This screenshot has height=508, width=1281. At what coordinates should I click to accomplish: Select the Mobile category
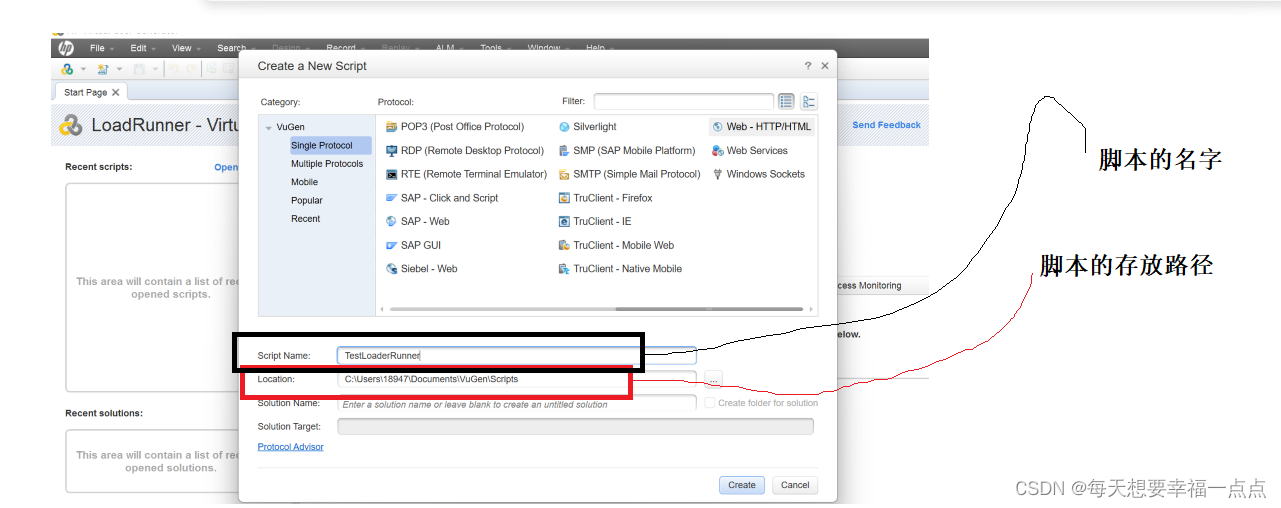tap(304, 182)
